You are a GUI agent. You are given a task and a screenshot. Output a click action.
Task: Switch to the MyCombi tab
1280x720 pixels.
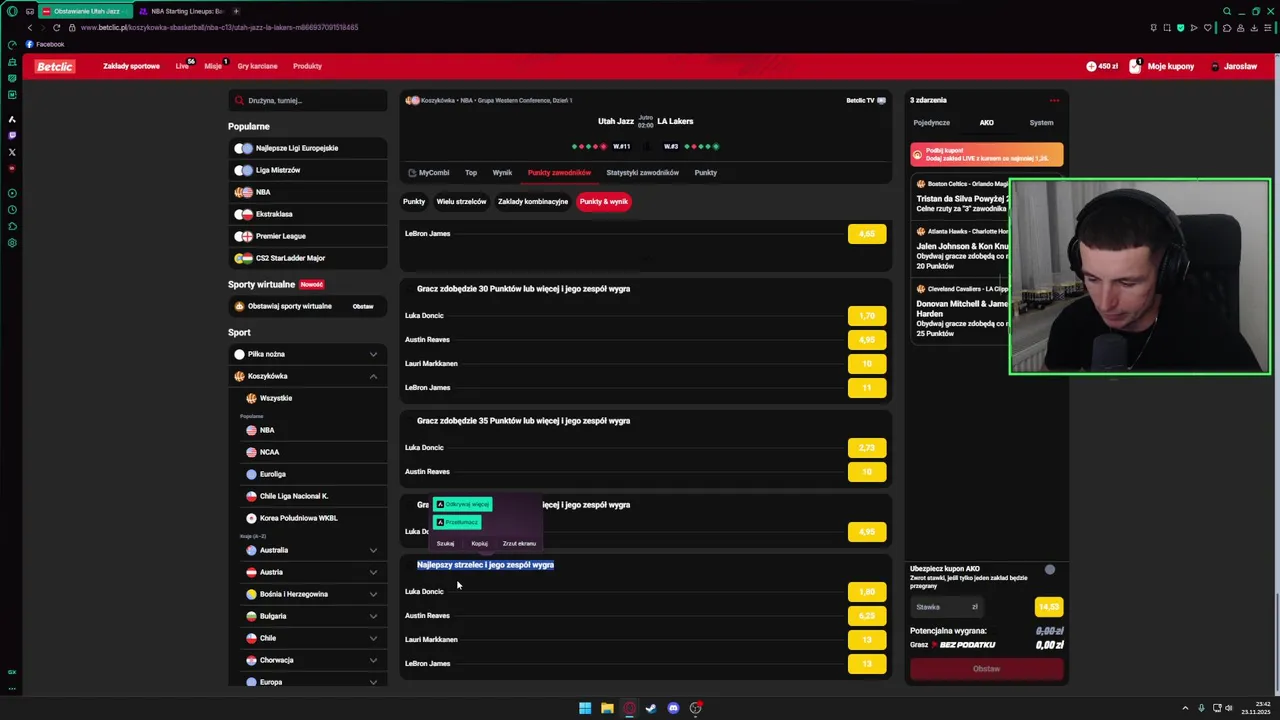pos(429,173)
